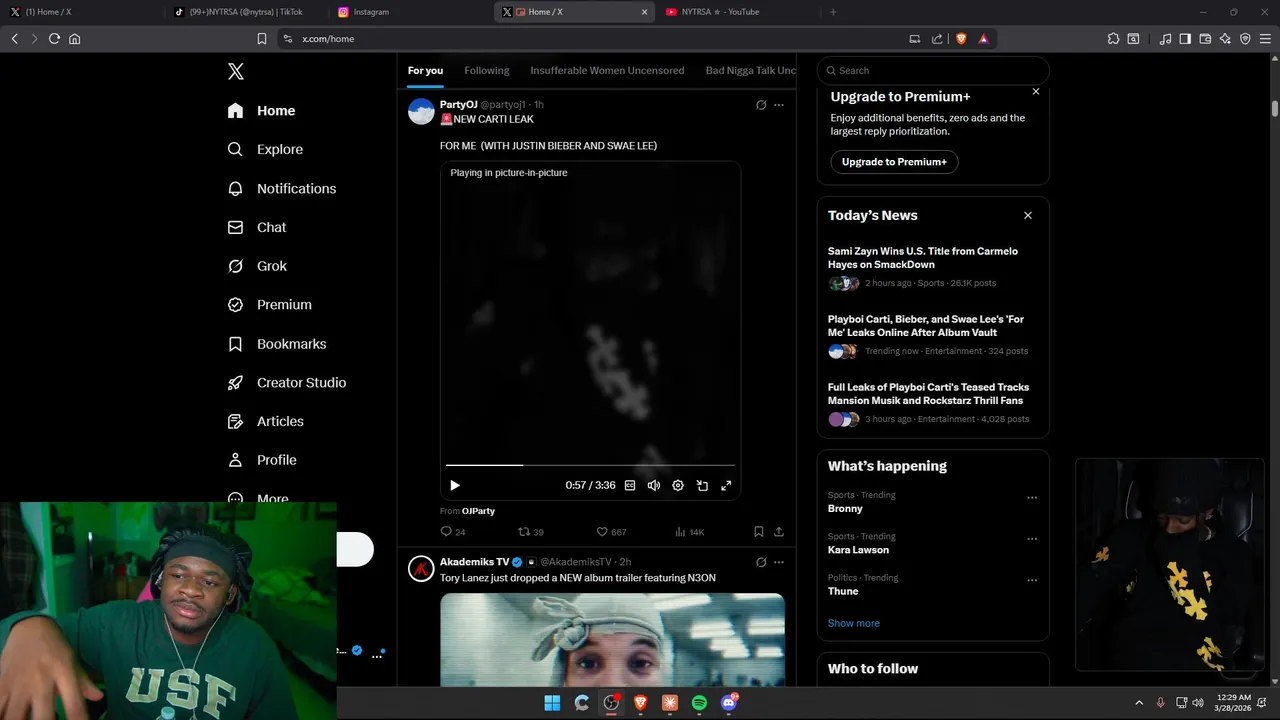Reply to the PartyOJ post (24 replies)
The width and height of the screenshot is (1280, 720).
tap(453, 532)
